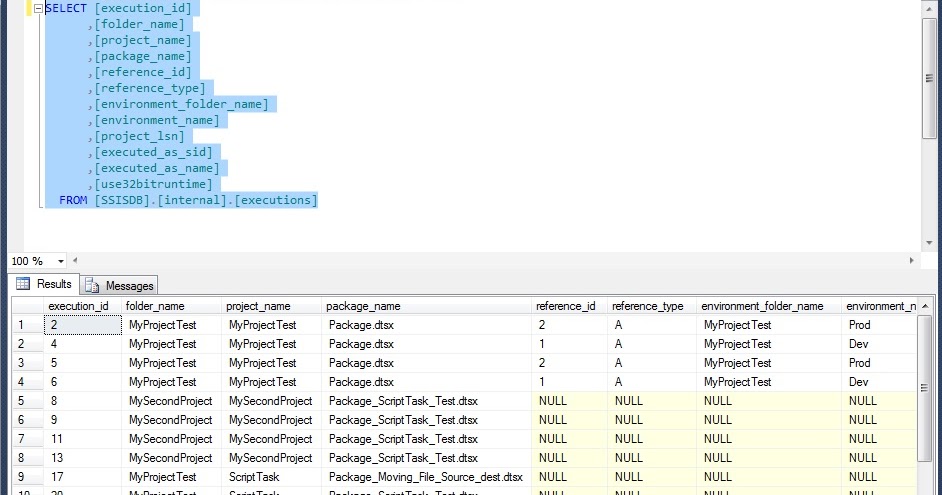Select row 9 header in results grid
This screenshot has height=495, width=942.
coord(28,477)
